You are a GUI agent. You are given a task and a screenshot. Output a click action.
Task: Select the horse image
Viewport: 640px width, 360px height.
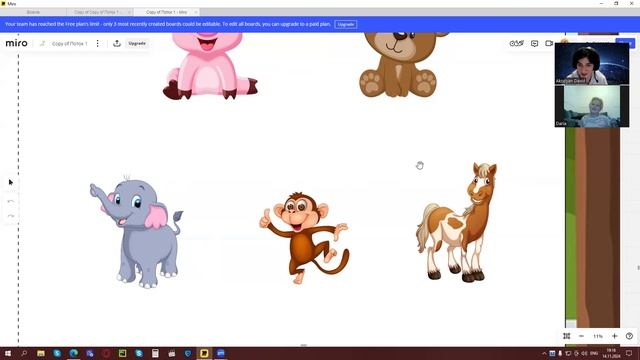456,222
